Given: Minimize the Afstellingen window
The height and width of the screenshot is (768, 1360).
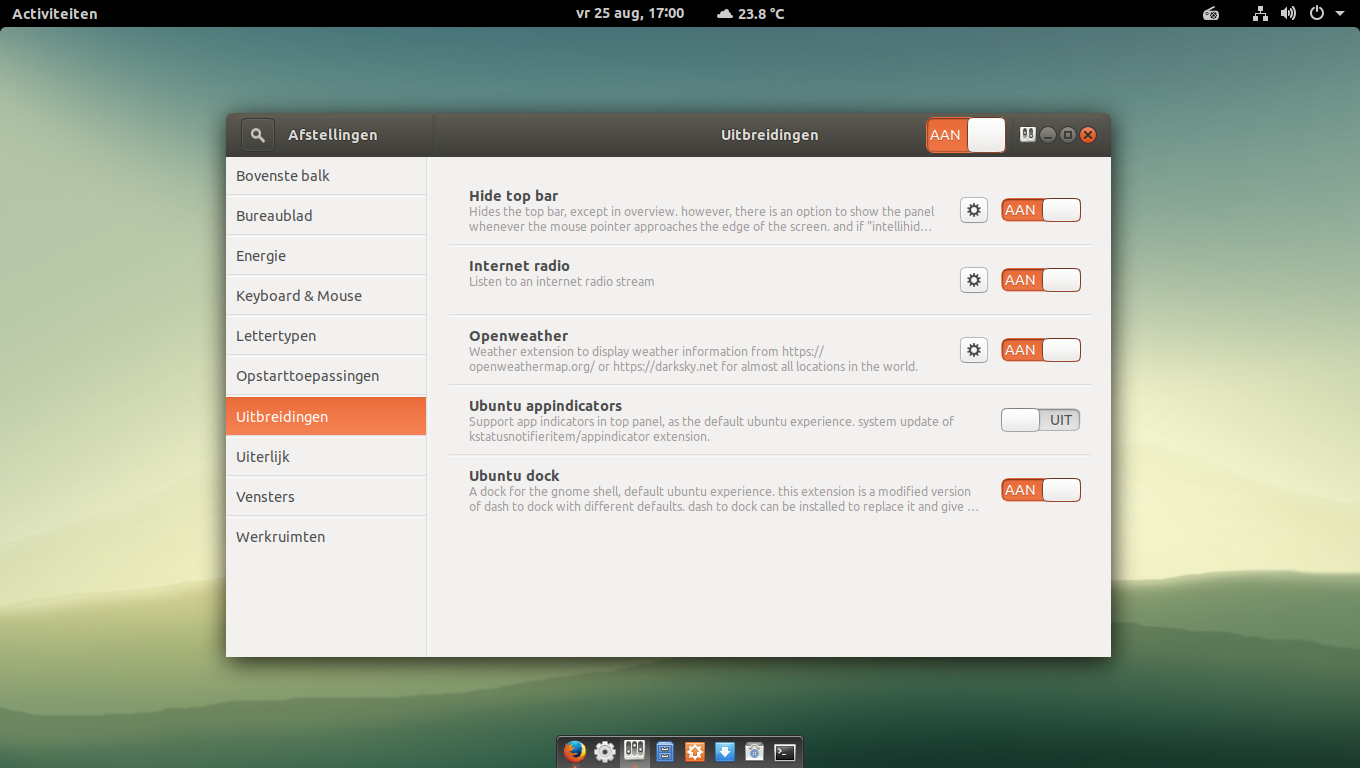Looking at the screenshot, I should click(1048, 135).
